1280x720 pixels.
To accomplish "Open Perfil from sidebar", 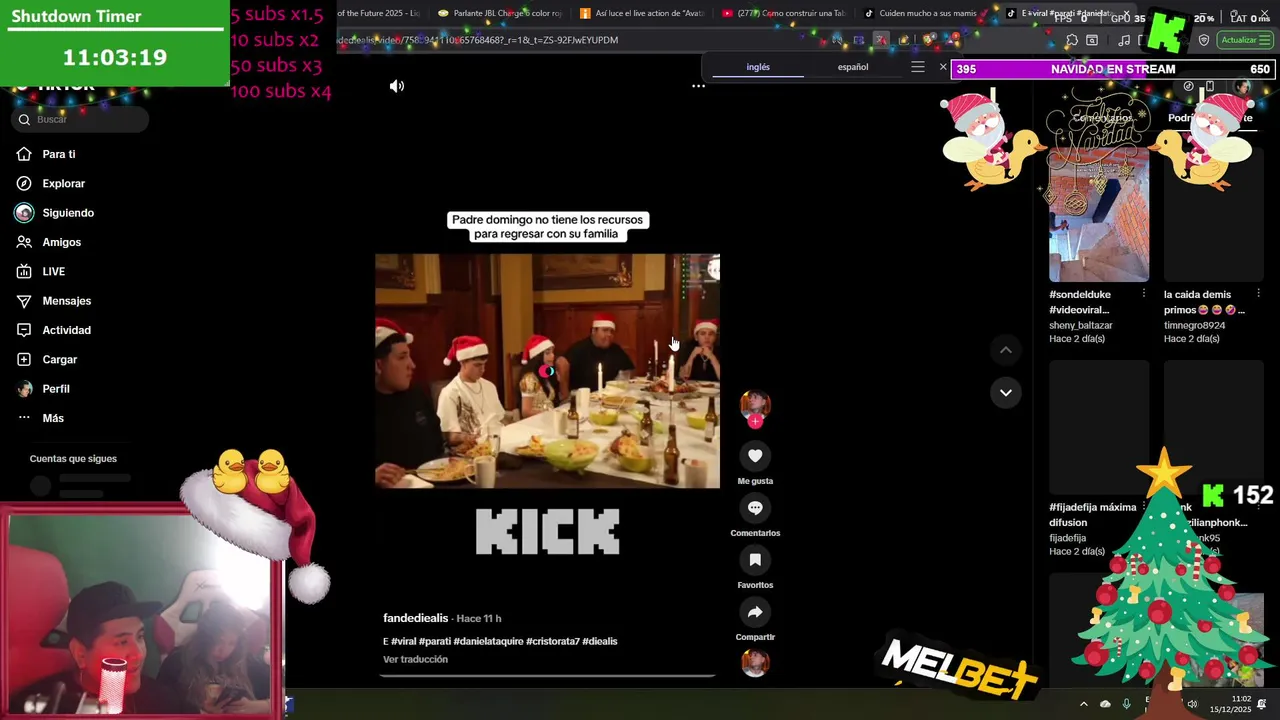I will [x=55, y=389].
